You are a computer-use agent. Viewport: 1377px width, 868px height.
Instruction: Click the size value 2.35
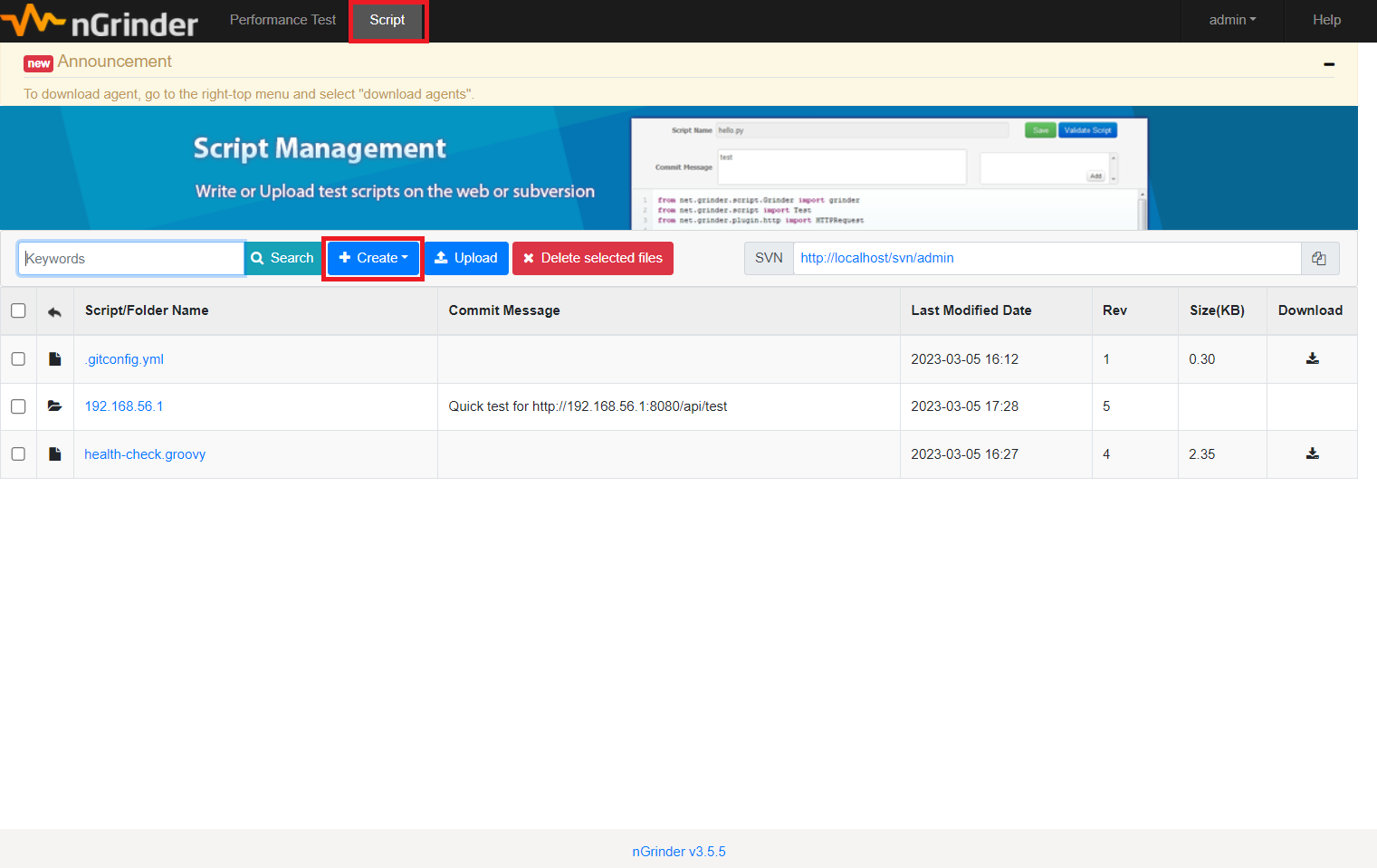click(1202, 454)
